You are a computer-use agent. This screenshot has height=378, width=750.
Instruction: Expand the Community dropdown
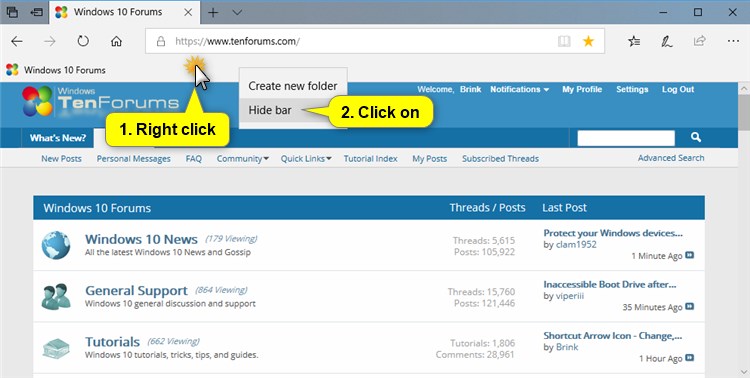tap(243, 159)
